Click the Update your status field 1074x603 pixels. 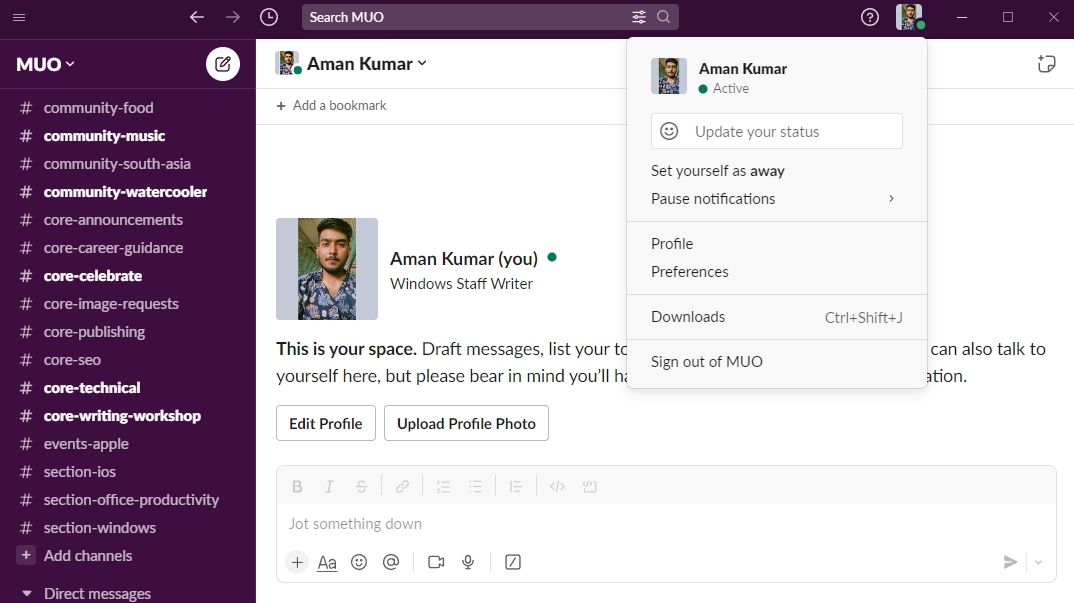click(776, 131)
